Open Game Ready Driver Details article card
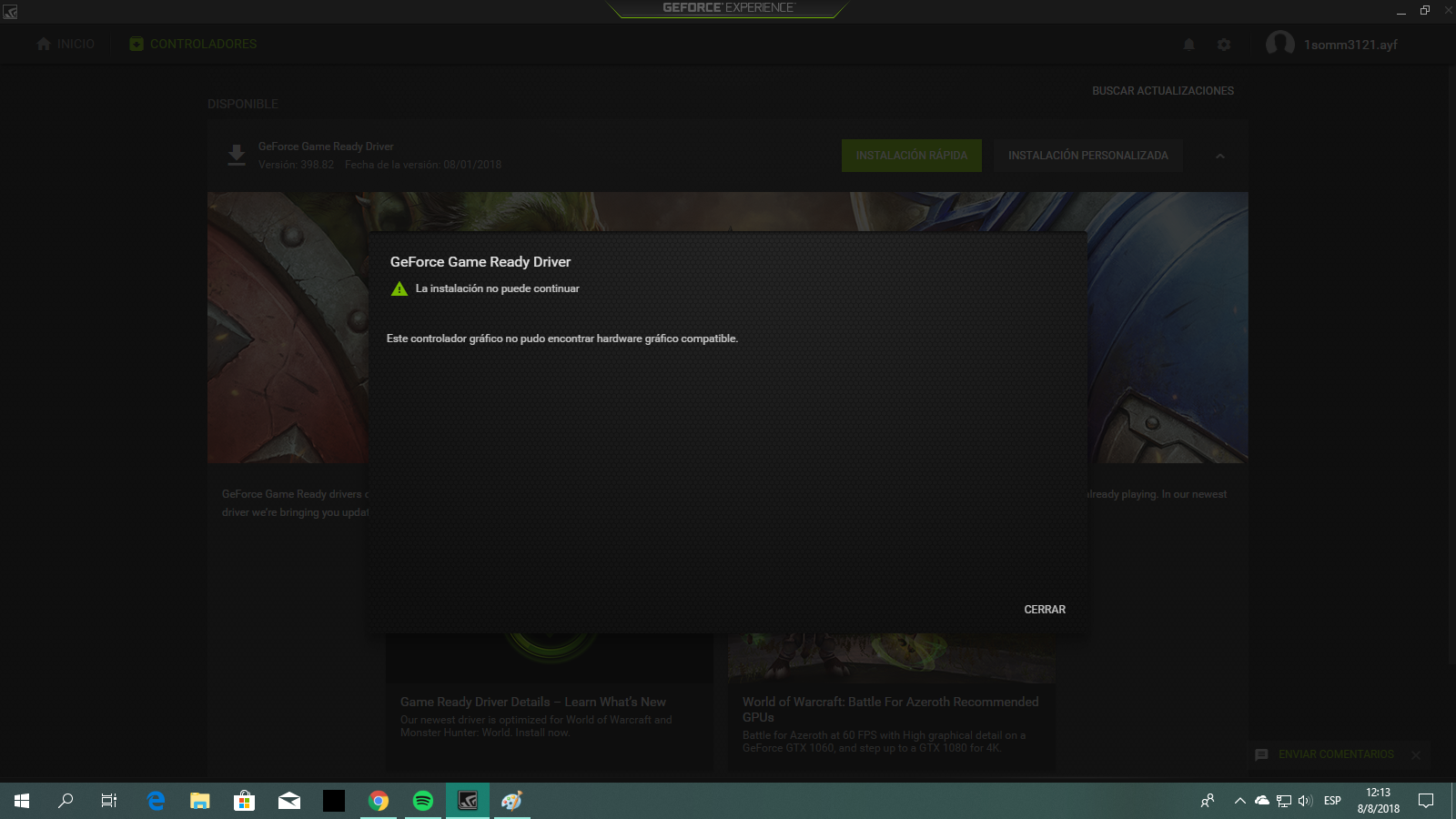The image size is (1456, 819). tap(550, 703)
